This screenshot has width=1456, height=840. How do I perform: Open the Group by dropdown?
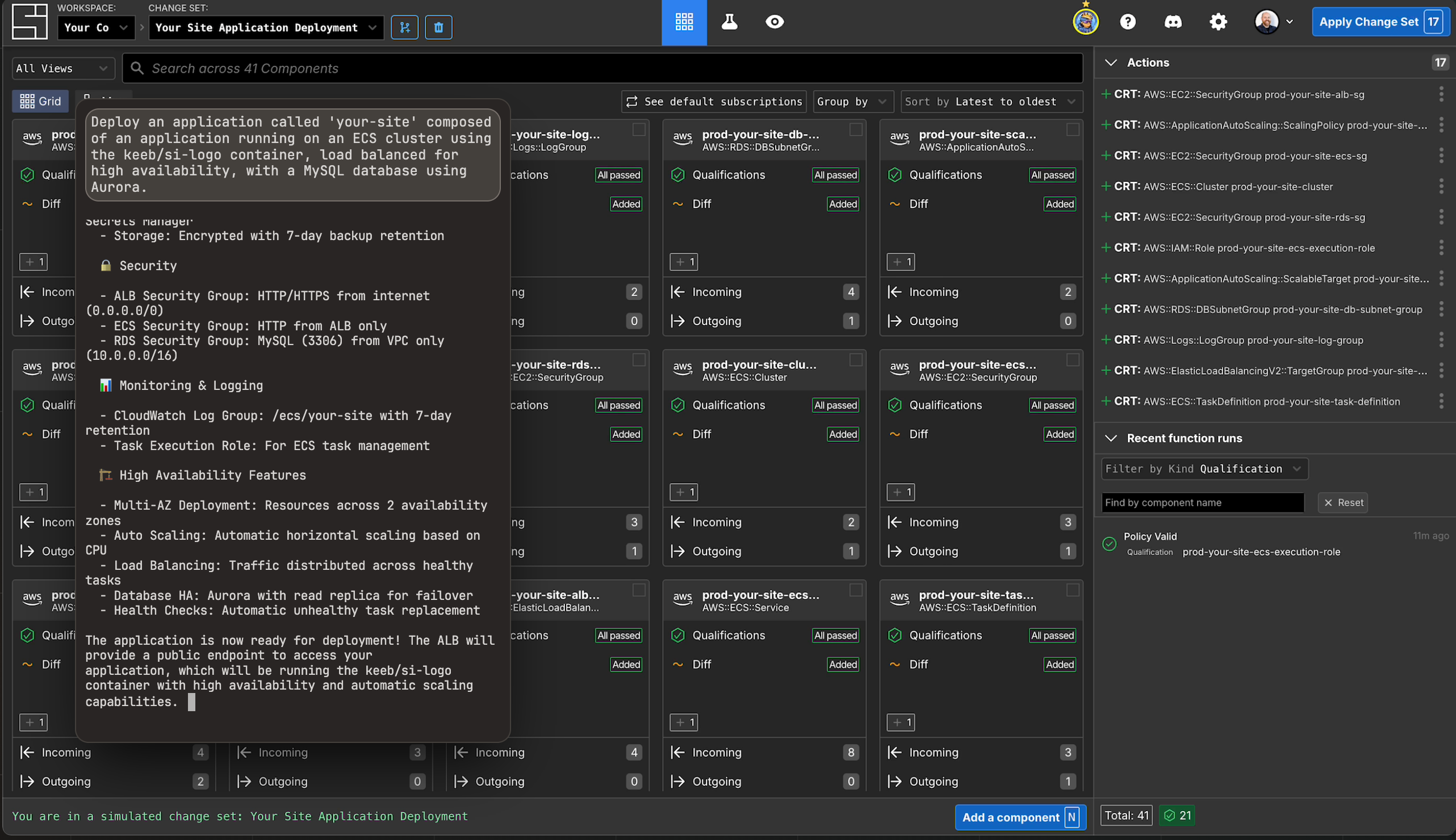(852, 102)
